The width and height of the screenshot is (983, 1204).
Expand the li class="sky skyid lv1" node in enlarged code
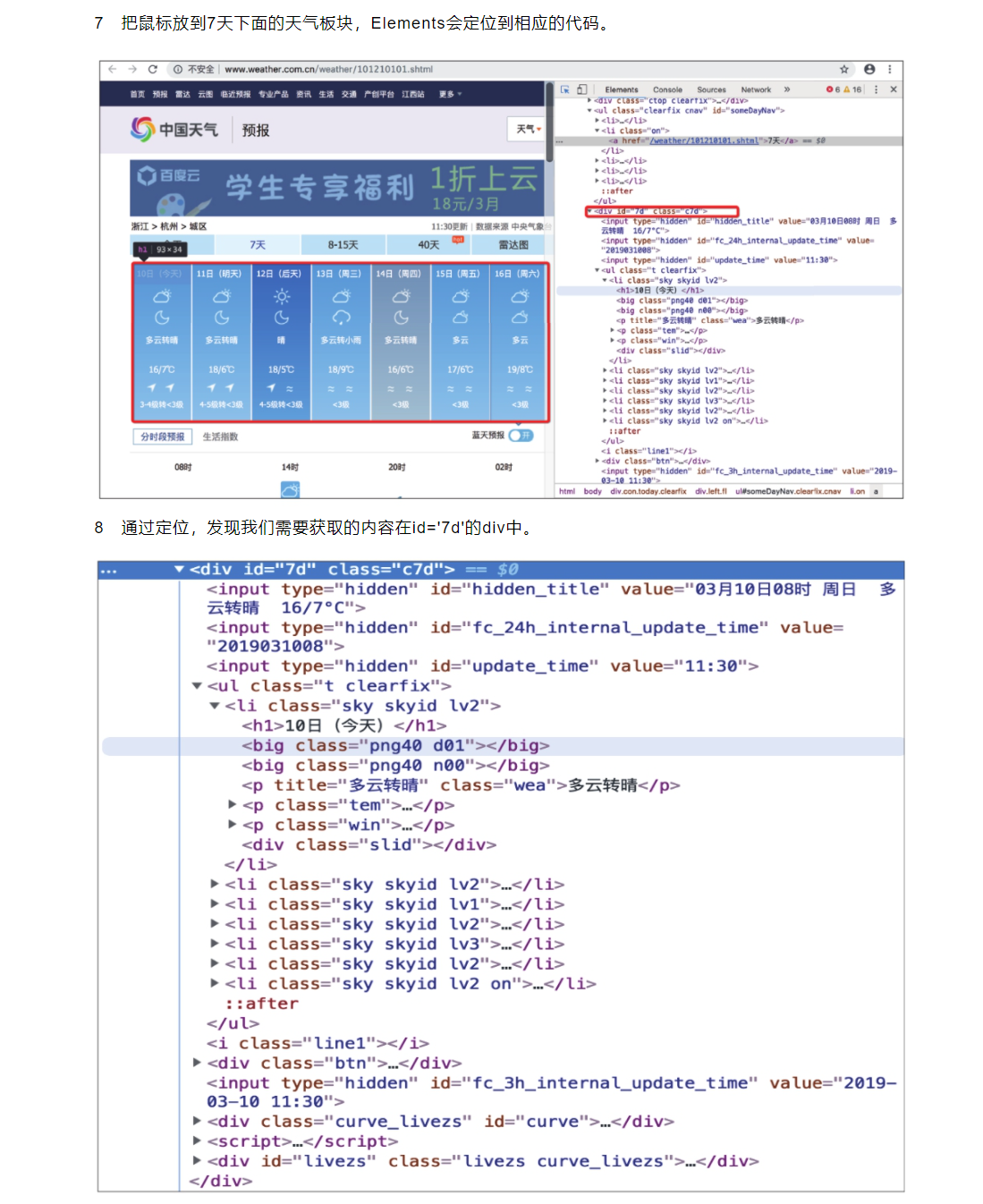[215, 903]
